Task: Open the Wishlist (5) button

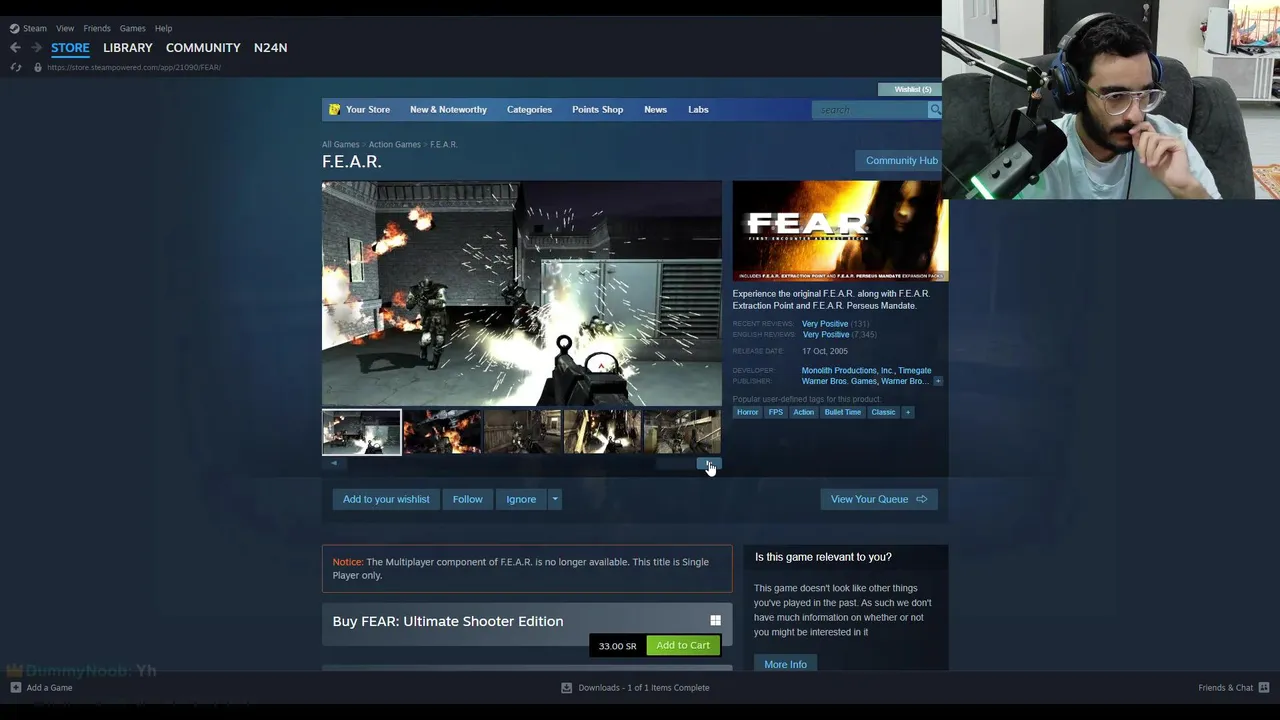Action: (909, 89)
